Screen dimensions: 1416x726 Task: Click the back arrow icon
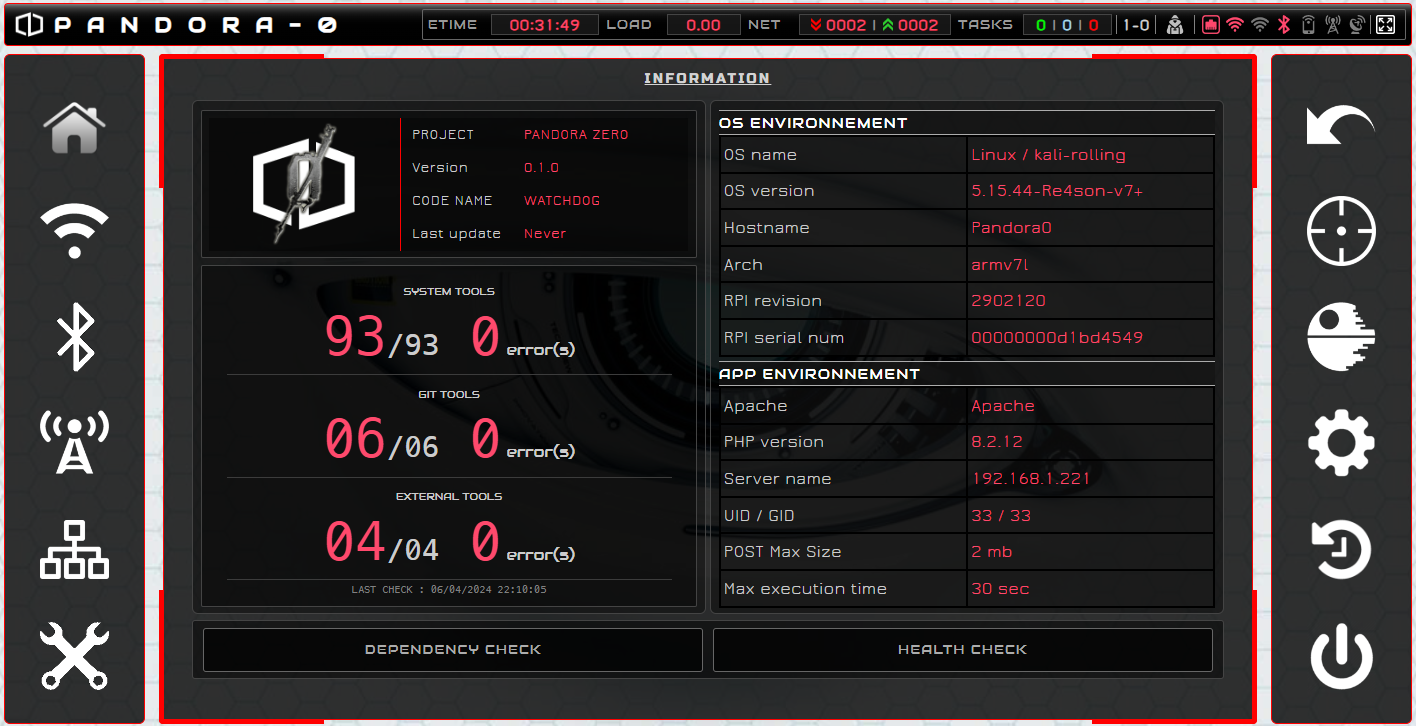pyautogui.click(x=1340, y=126)
